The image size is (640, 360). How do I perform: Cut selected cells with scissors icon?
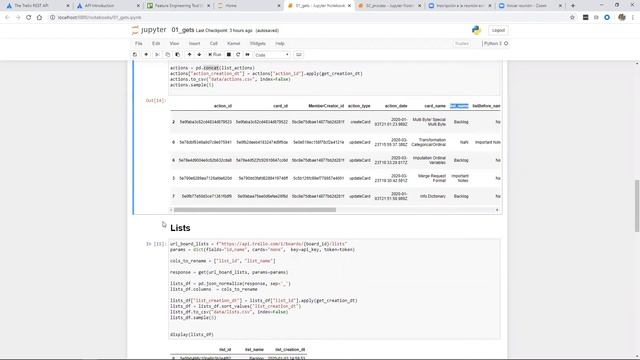[157, 55]
